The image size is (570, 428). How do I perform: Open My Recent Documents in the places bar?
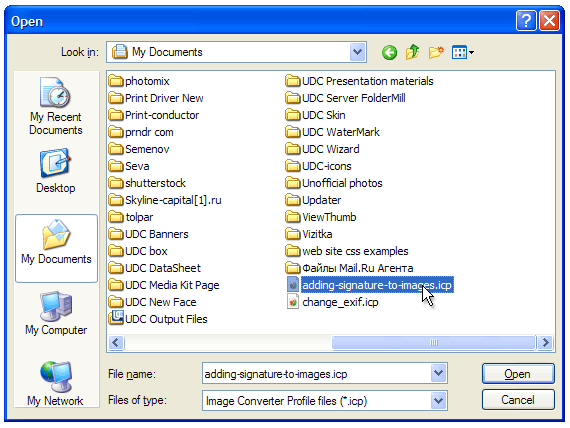coord(56,106)
